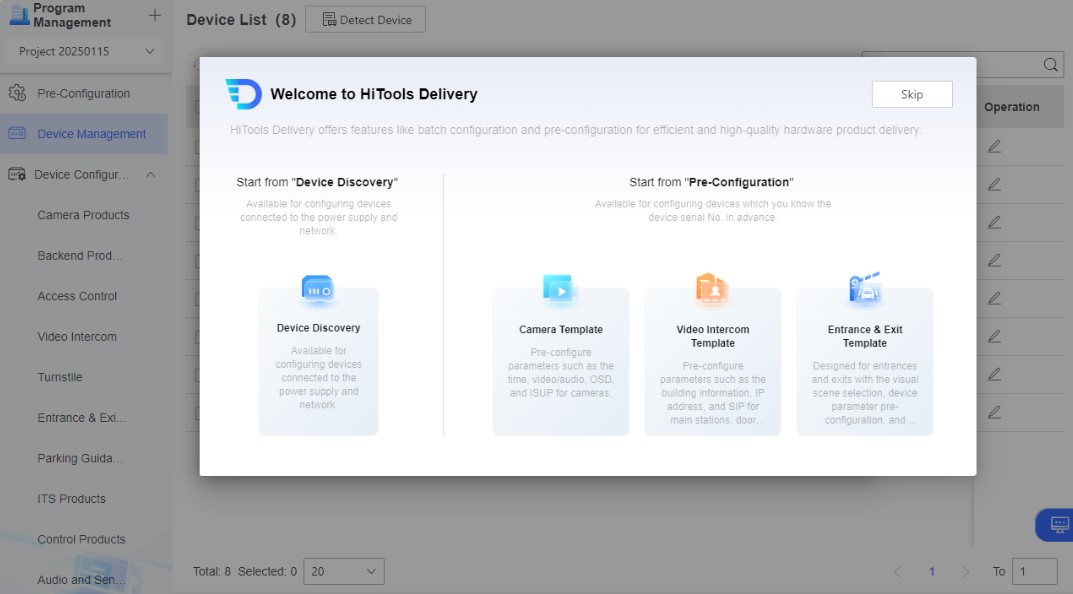The height and width of the screenshot is (594, 1073).
Task: Open Entrance & Exi... in the sidebar
Action: coord(82,417)
